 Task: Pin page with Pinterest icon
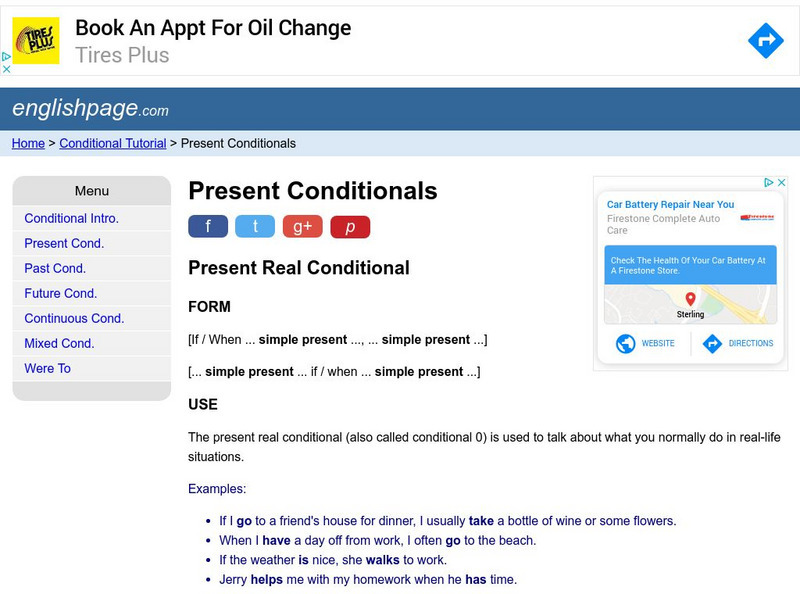click(350, 227)
